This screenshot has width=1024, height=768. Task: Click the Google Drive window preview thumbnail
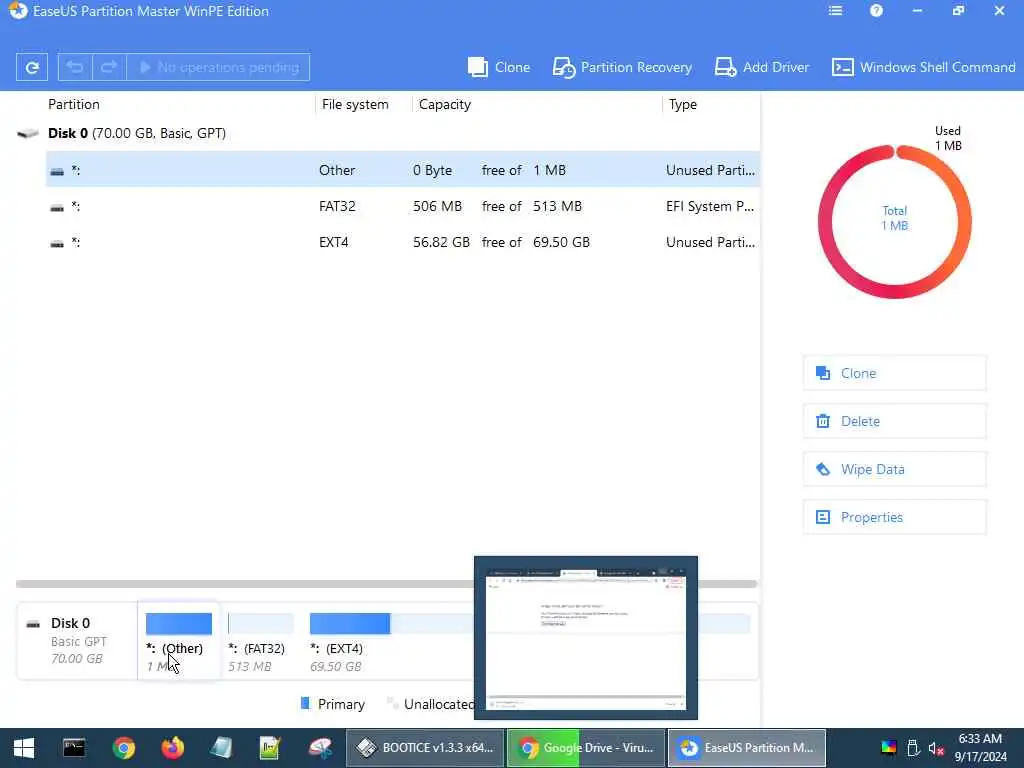click(x=586, y=638)
